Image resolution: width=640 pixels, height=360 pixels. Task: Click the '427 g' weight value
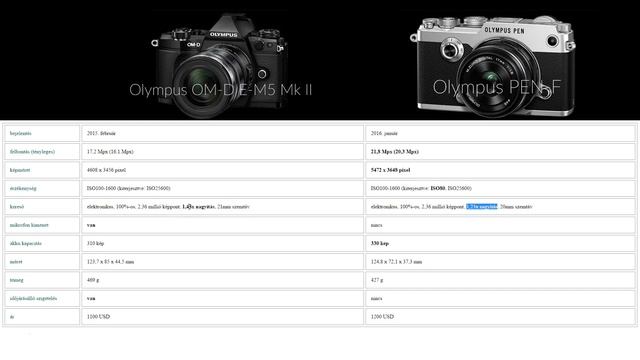pyautogui.click(x=377, y=280)
